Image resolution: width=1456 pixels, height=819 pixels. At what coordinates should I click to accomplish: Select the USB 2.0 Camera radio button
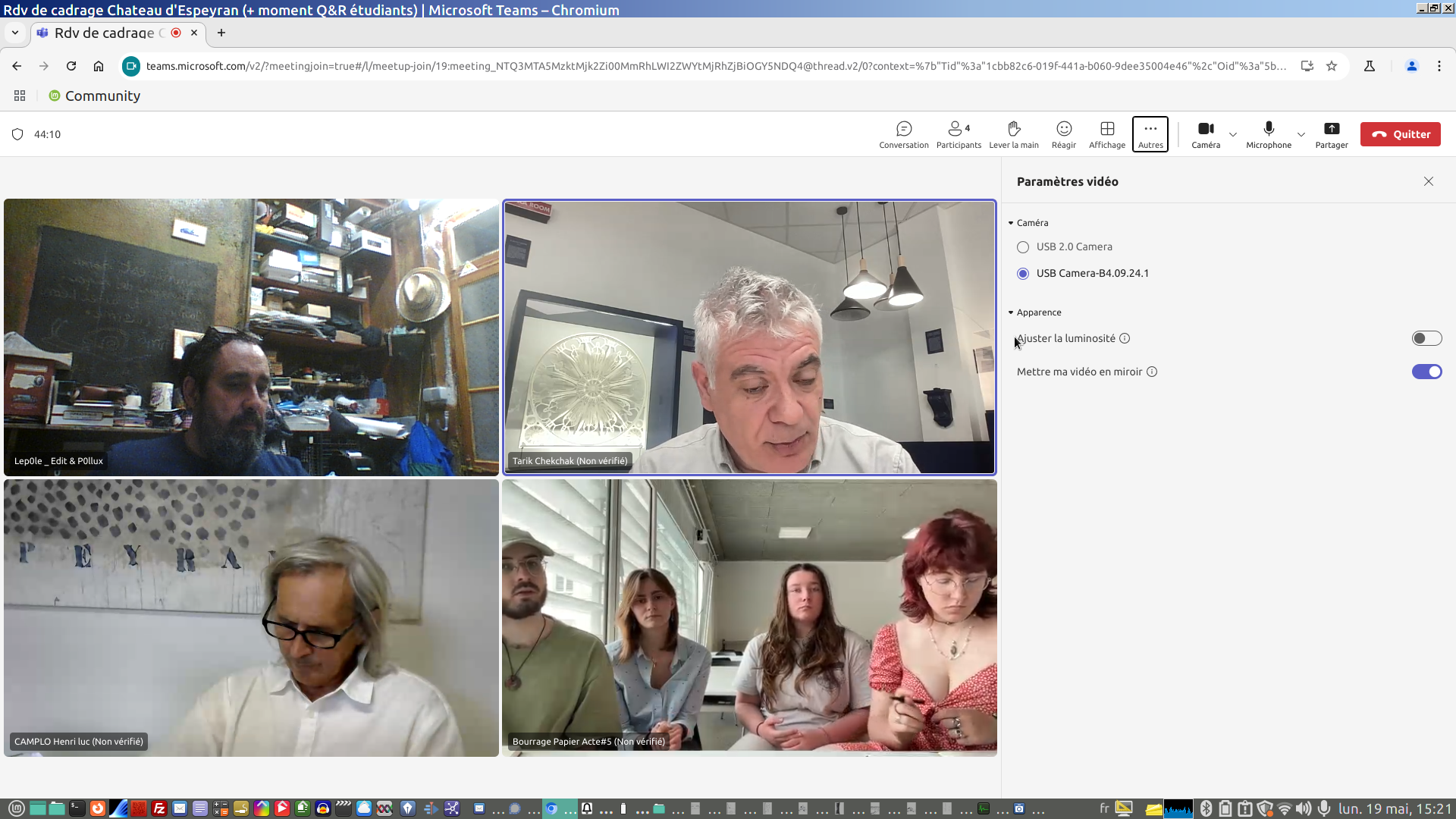click(x=1023, y=247)
